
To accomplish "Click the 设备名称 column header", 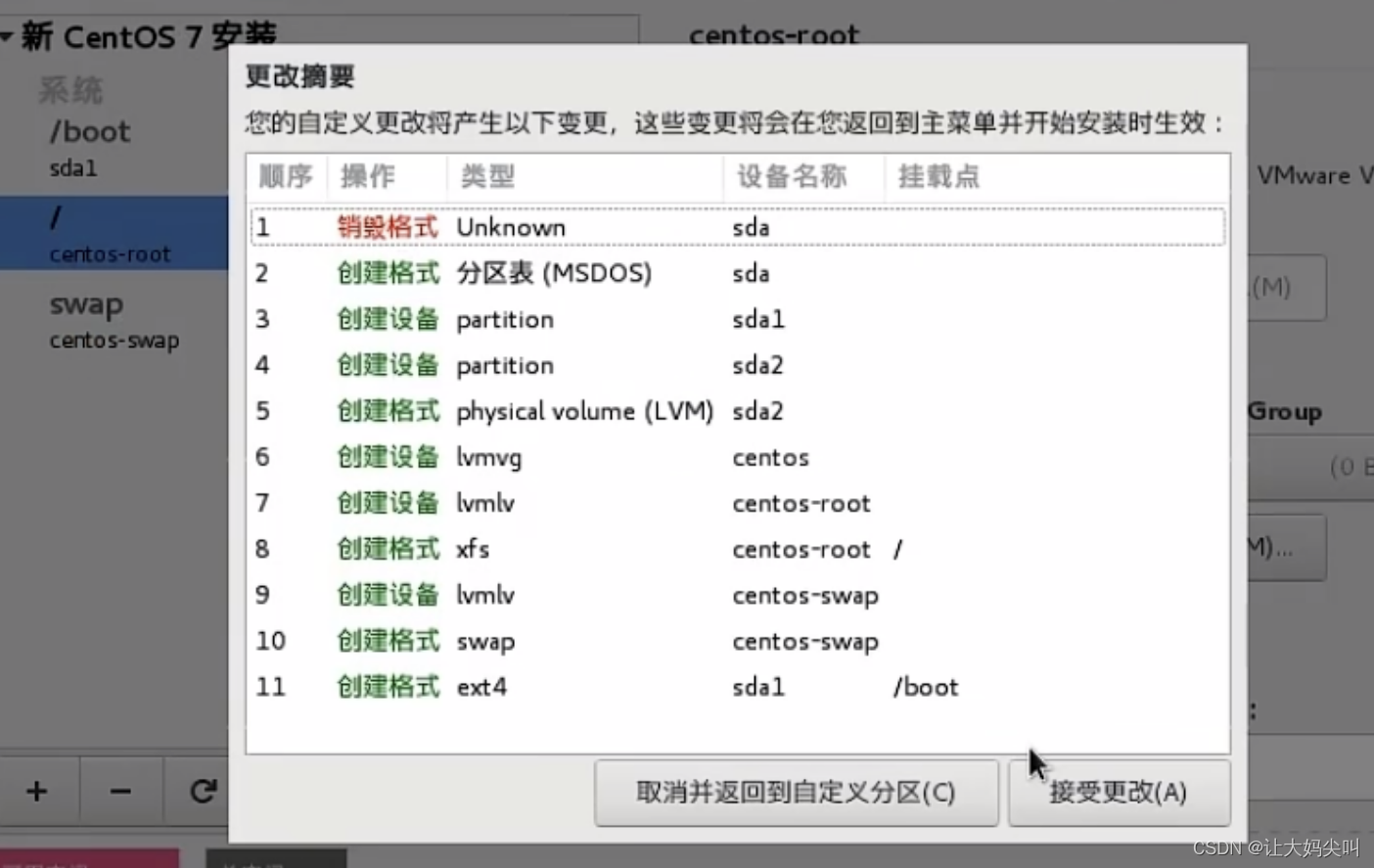I will (x=803, y=176).
